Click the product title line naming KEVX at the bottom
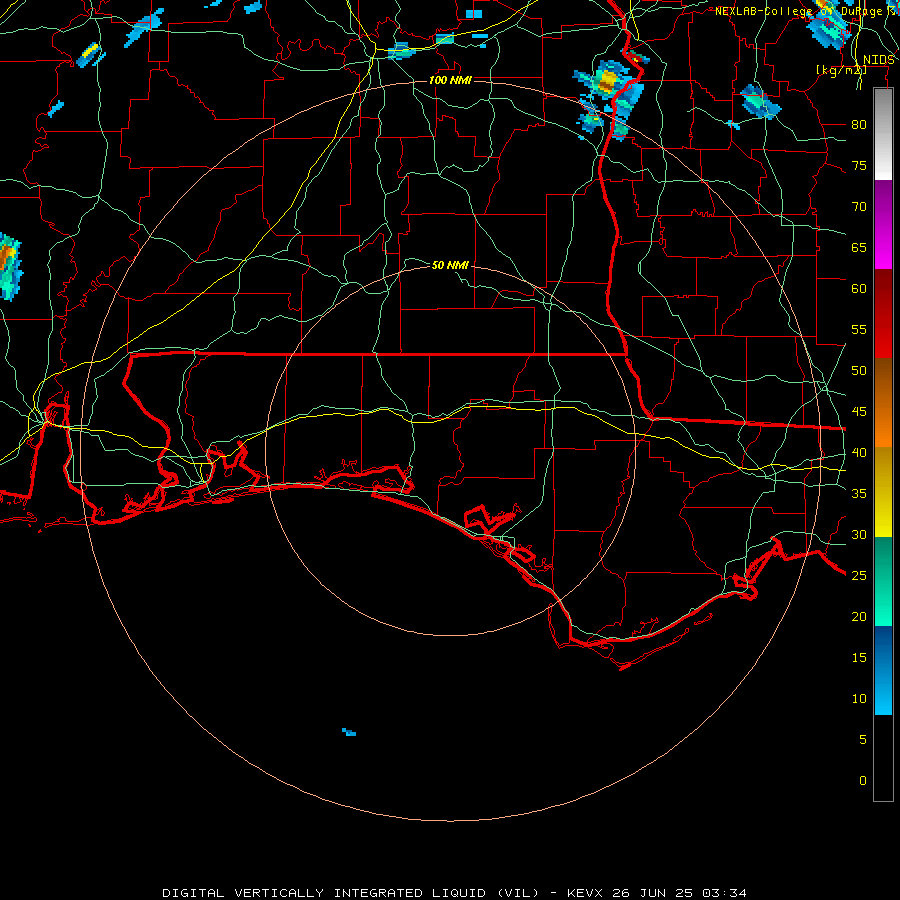 point(455,893)
